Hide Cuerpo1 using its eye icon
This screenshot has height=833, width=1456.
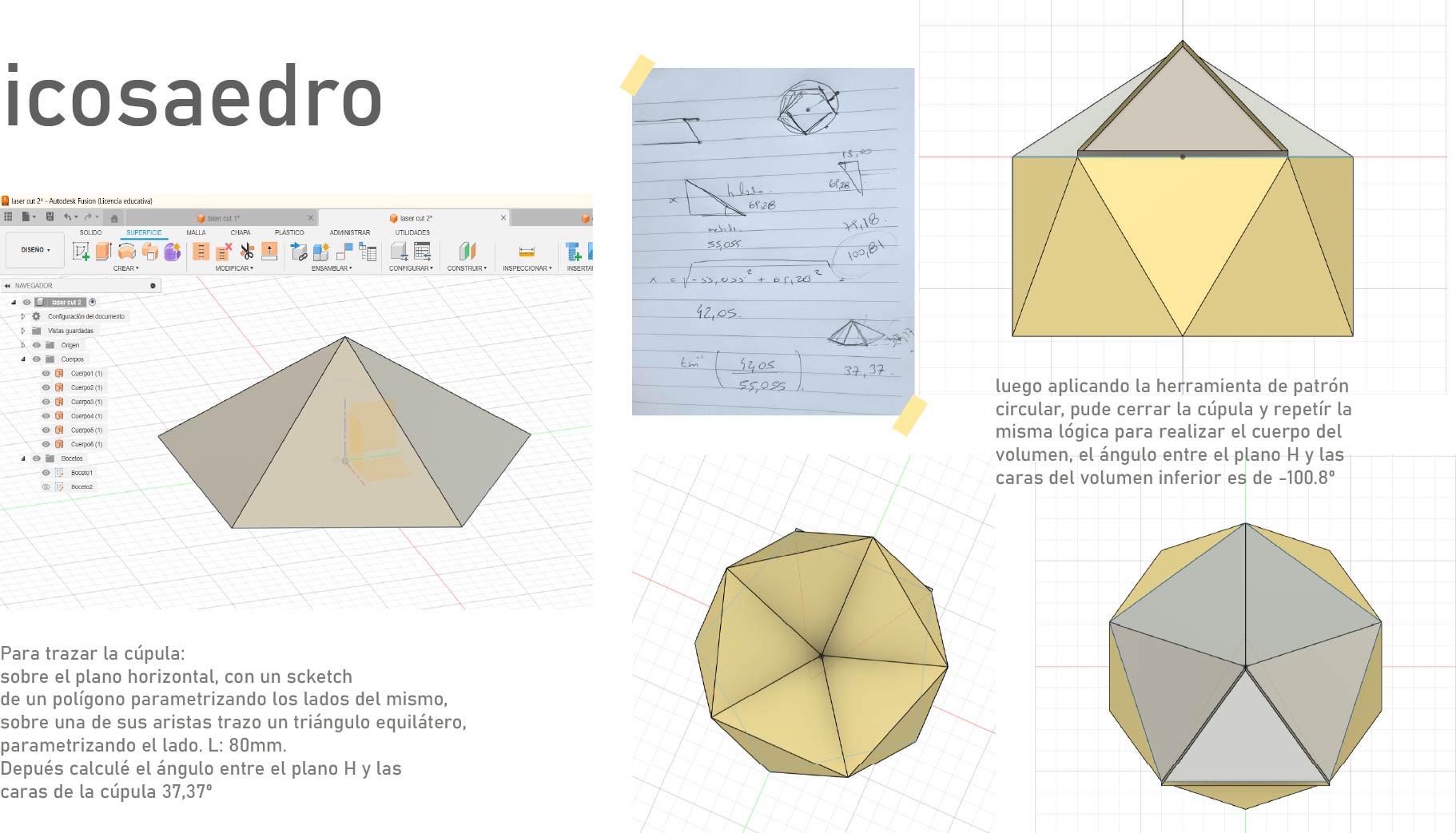(x=46, y=374)
